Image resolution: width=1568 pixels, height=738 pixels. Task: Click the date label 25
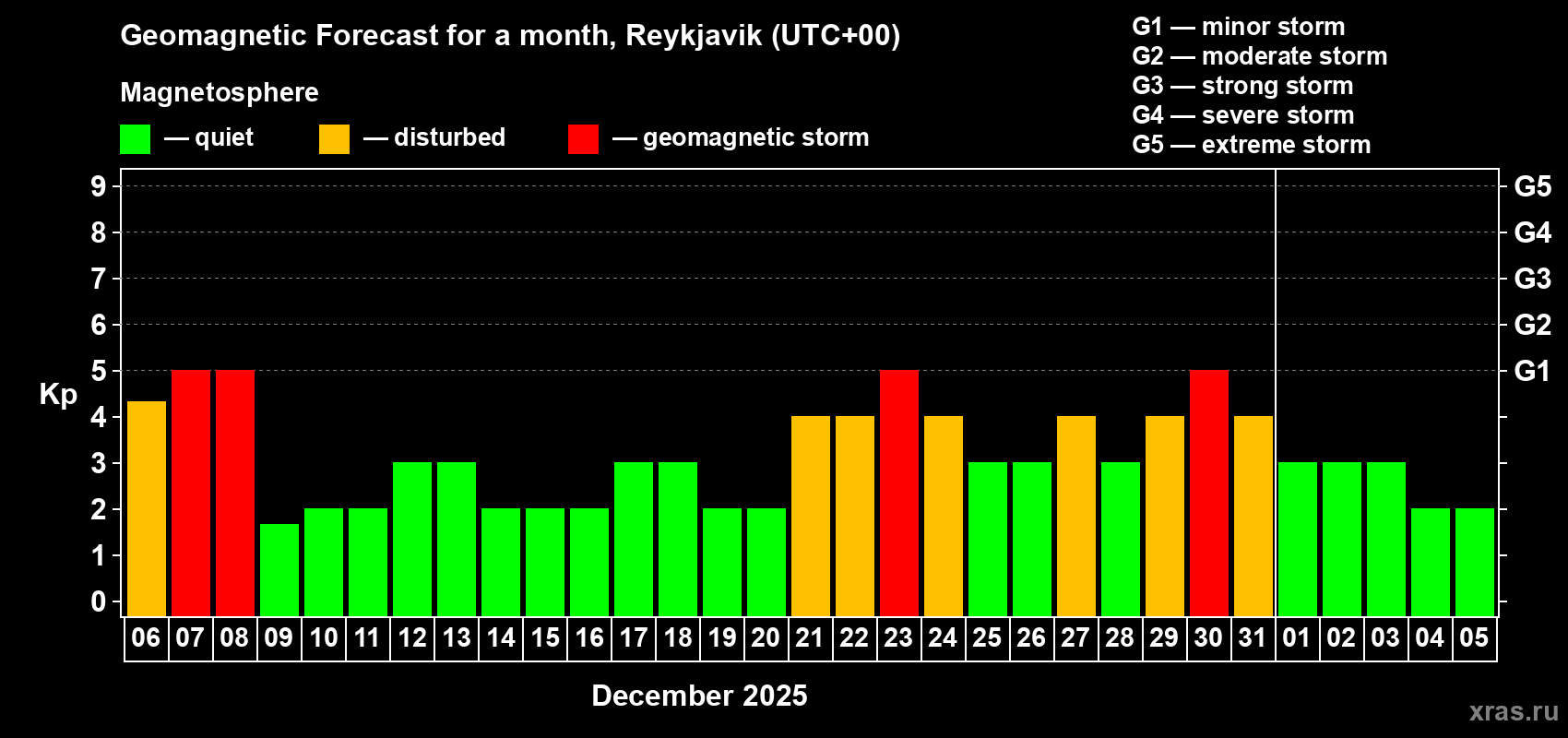coord(987,637)
